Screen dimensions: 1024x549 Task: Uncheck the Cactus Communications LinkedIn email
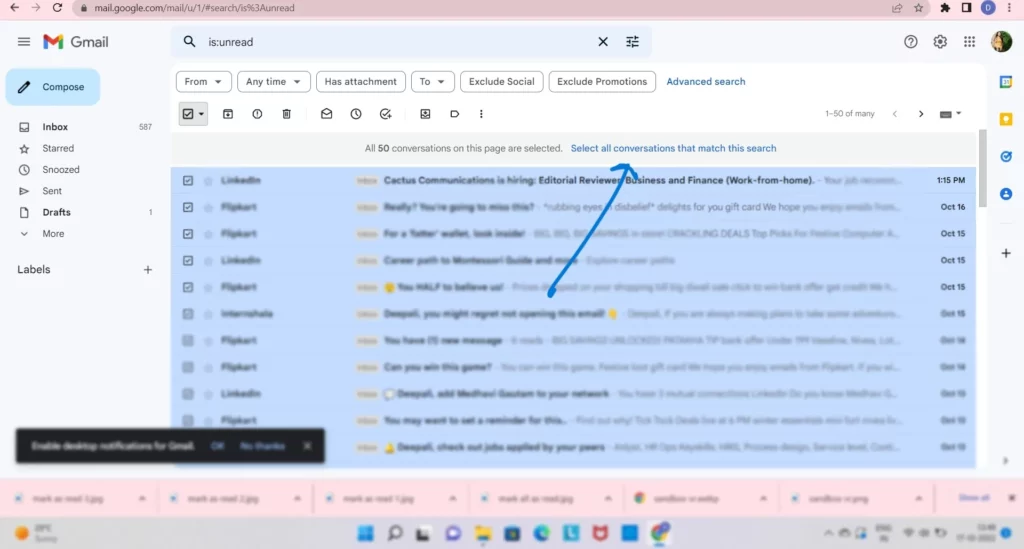coord(188,180)
